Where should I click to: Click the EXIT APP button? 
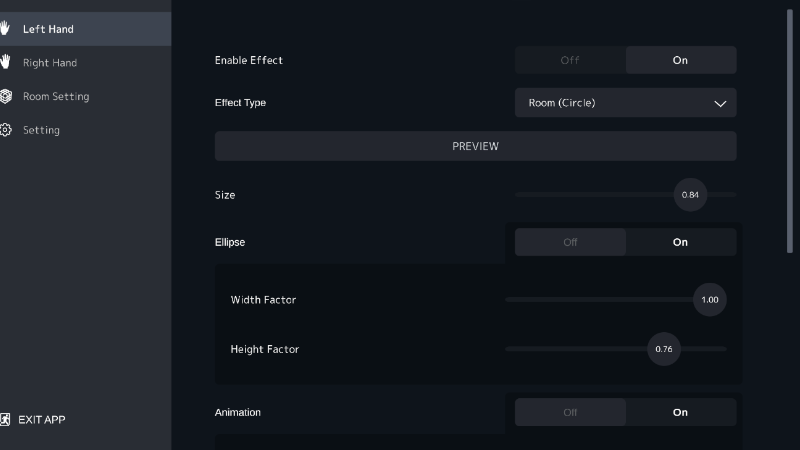point(42,420)
